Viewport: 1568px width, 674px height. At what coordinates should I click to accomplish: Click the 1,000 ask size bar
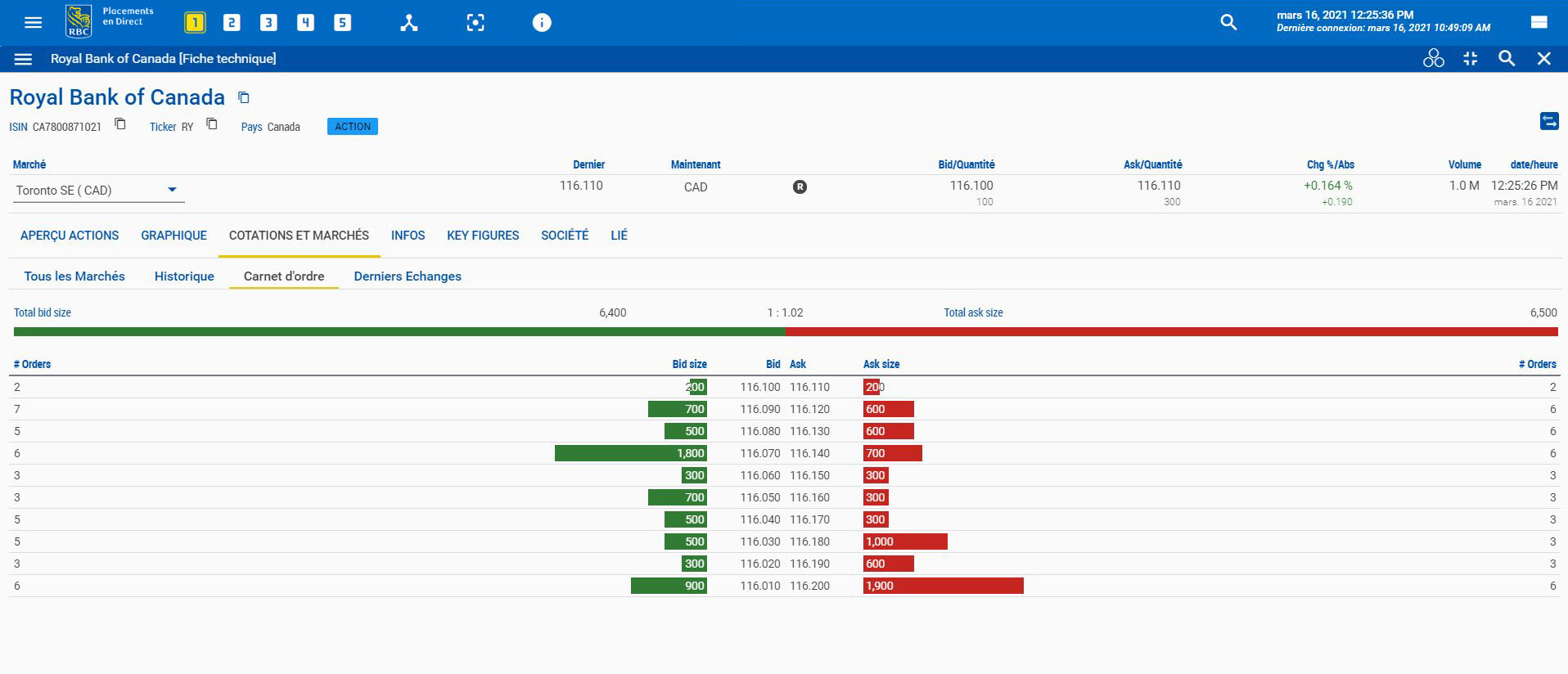(x=905, y=541)
